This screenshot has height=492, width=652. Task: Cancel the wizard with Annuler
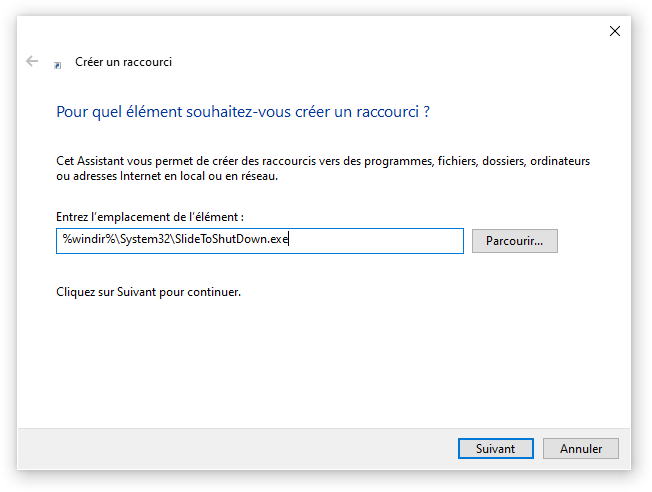(580, 448)
